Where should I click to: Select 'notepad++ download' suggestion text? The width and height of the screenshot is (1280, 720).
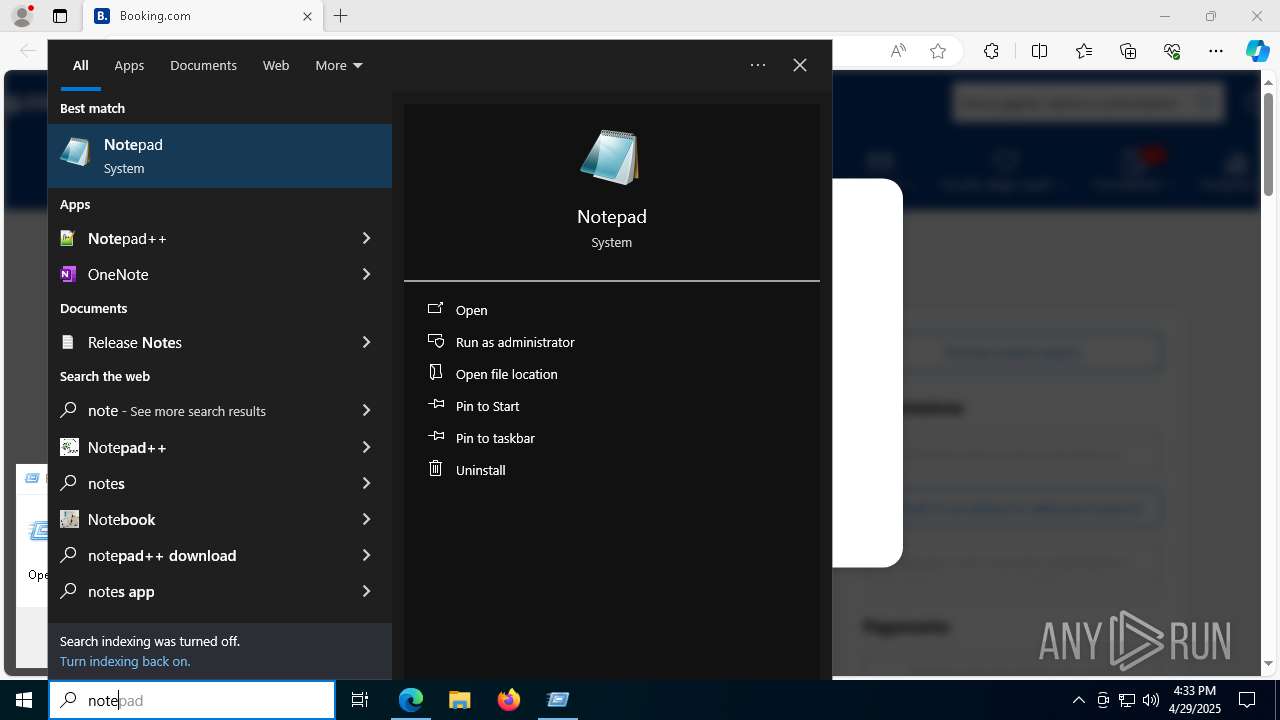tap(162, 555)
